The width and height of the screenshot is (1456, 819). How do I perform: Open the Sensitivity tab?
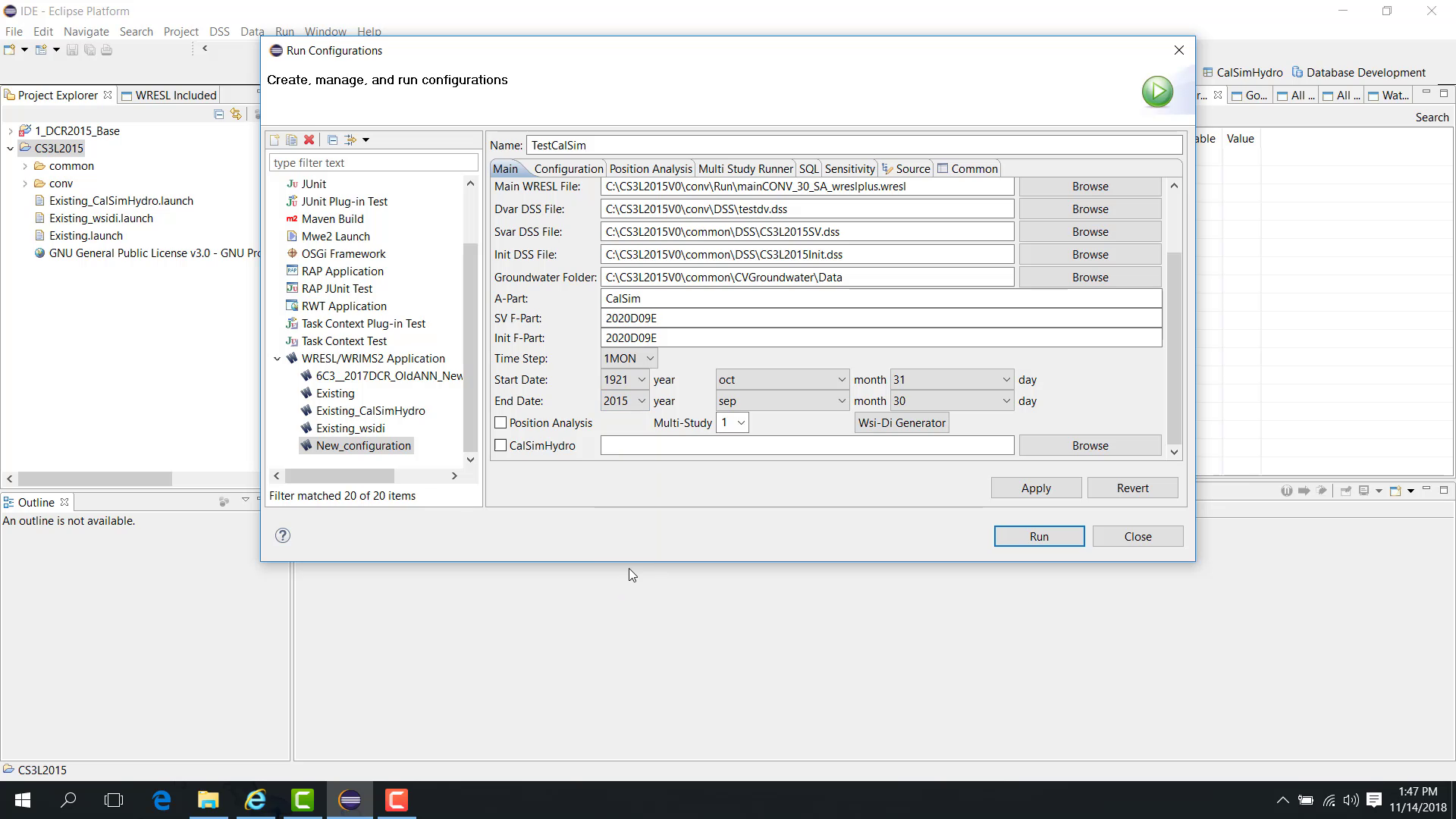(x=849, y=169)
